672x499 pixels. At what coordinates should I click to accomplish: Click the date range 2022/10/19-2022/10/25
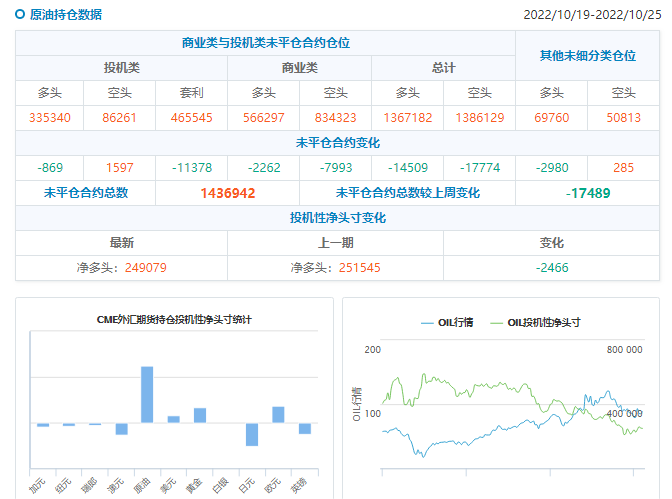[592, 16]
